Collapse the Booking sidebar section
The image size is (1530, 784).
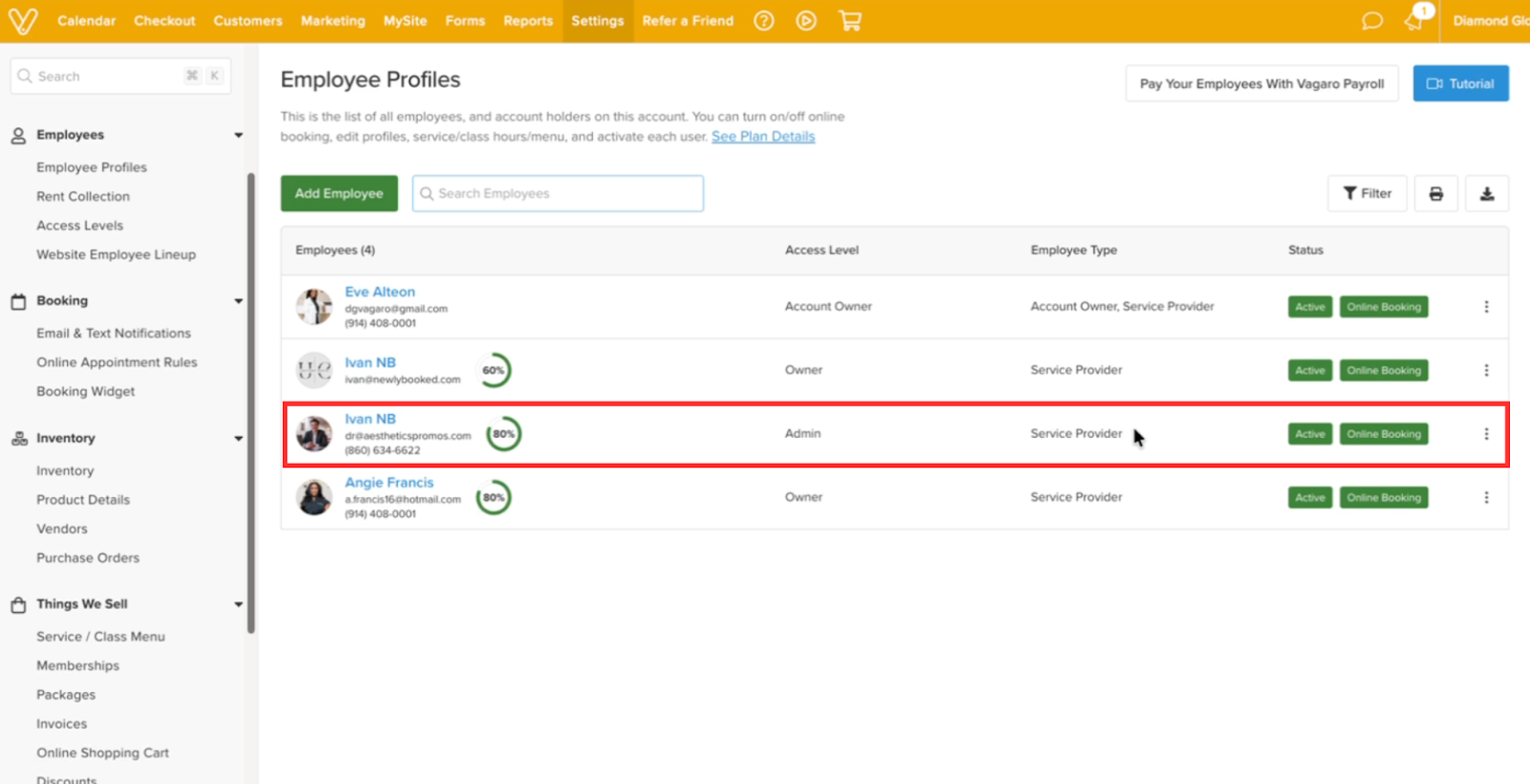[238, 301]
